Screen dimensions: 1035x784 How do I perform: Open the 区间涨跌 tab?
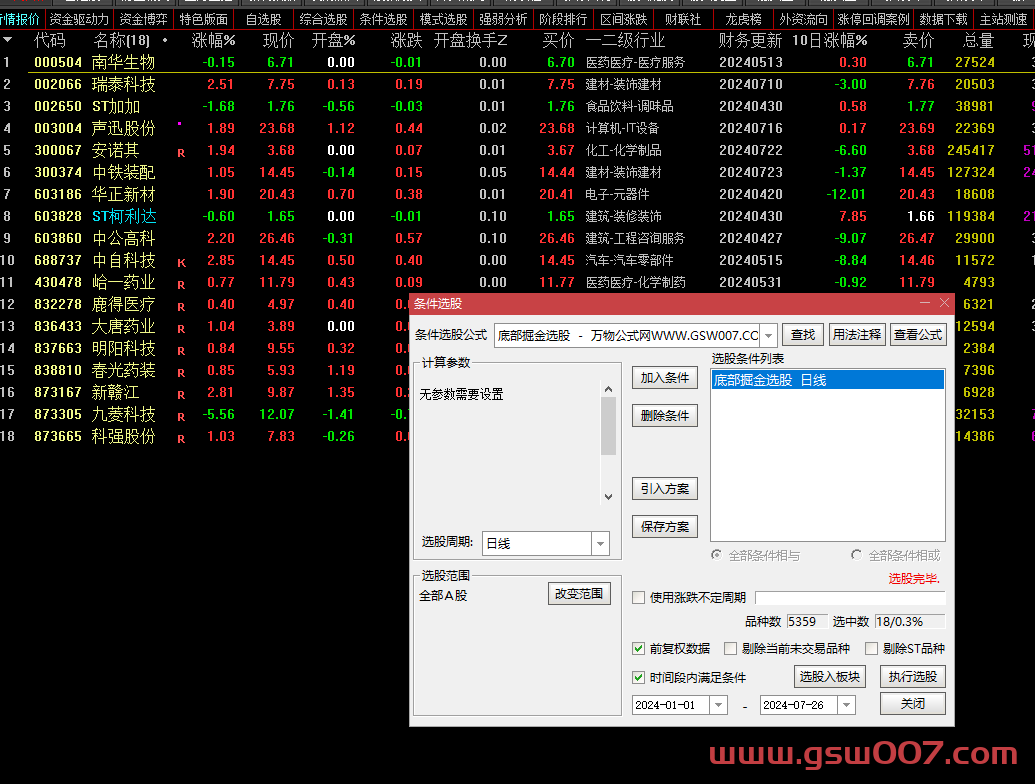pyautogui.click(x=623, y=20)
